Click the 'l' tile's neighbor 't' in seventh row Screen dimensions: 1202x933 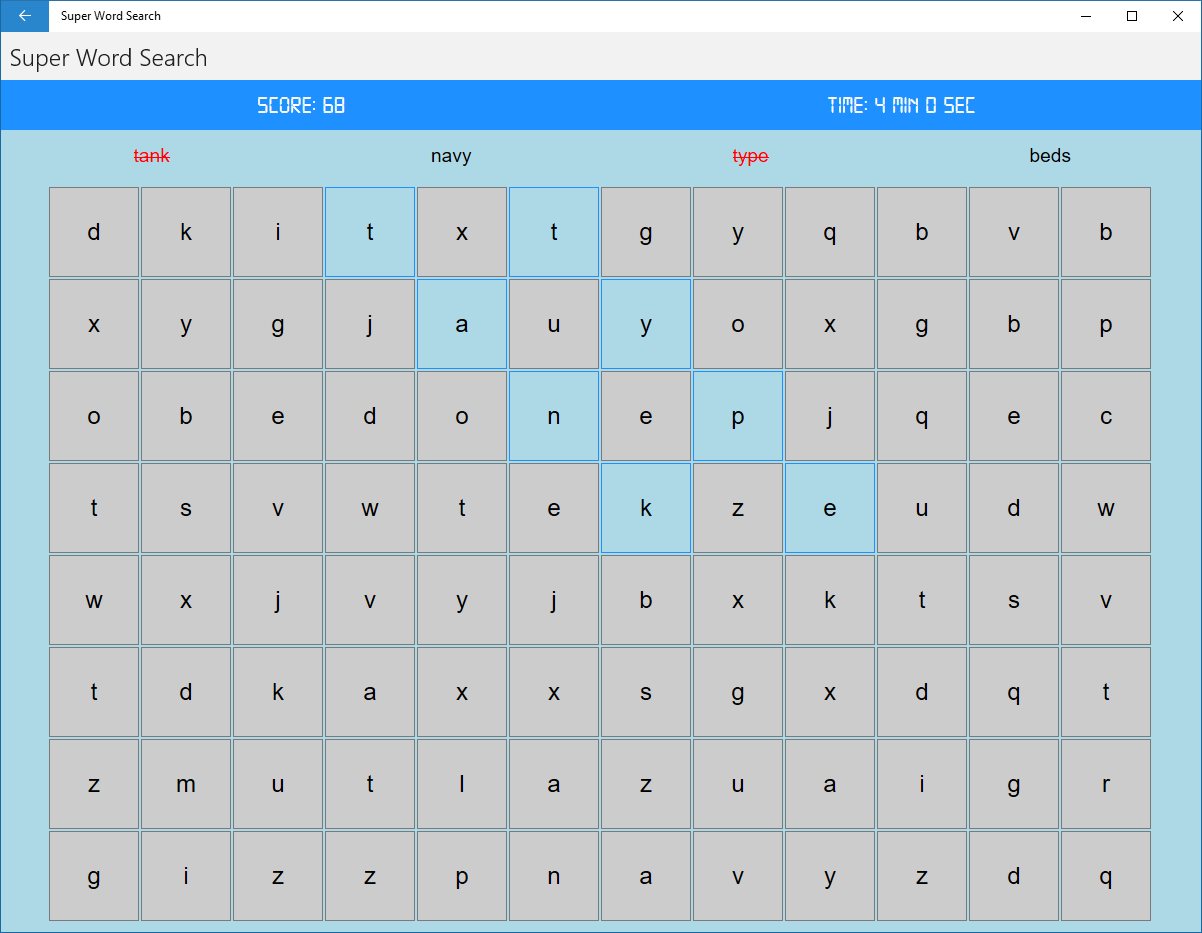pos(370,784)
